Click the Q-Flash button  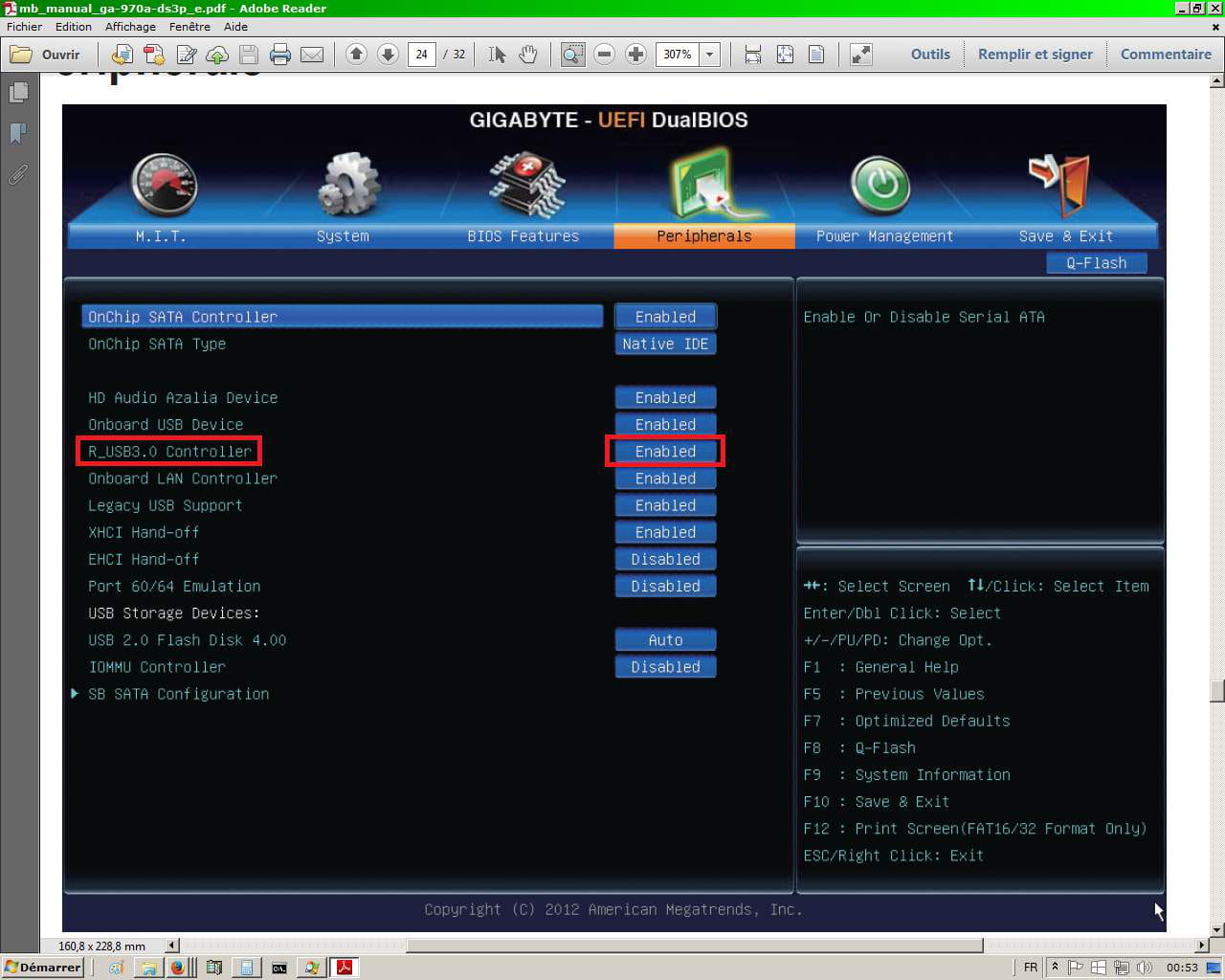[x=1097, y=263]
